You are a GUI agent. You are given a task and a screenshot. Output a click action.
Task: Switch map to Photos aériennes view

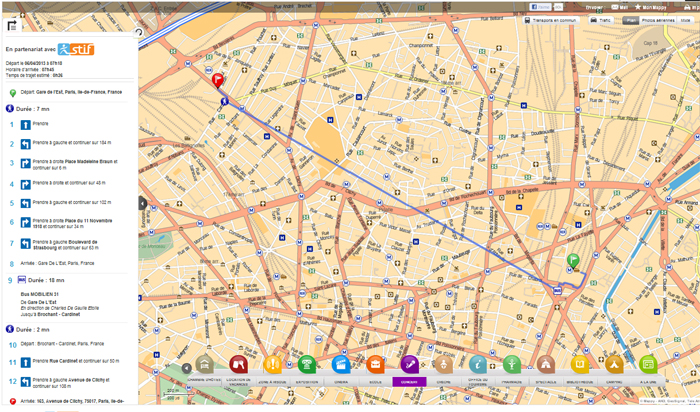coord(657,19)
